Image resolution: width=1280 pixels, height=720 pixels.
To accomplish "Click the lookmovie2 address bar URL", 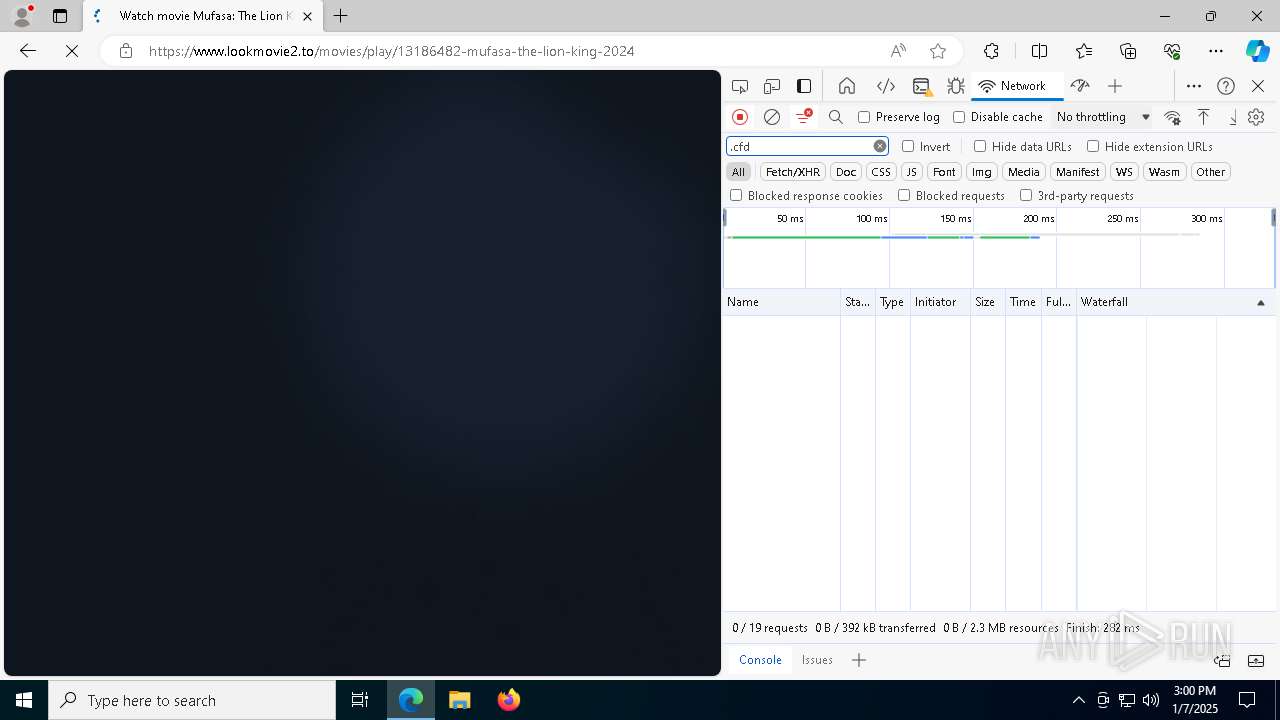I will coord(391,51).
